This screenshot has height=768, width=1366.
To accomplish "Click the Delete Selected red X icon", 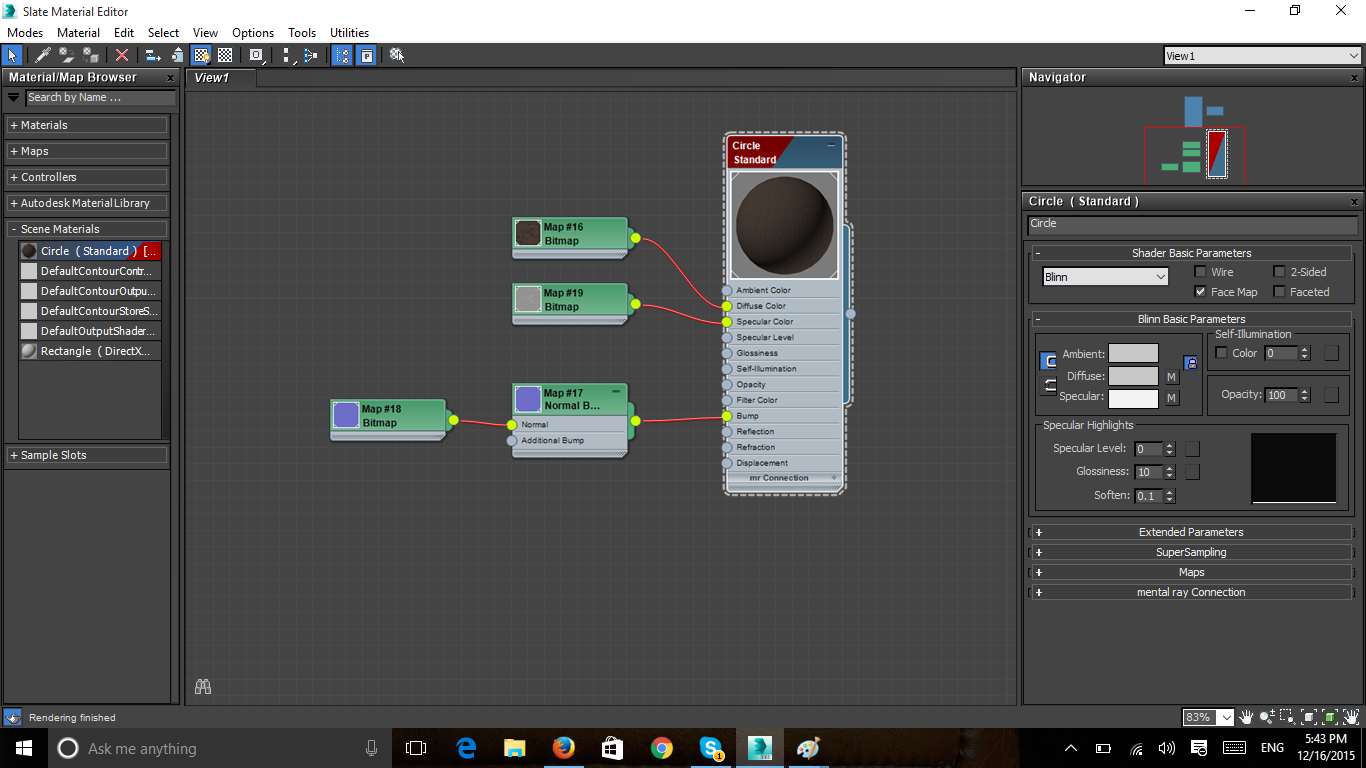I will 122,55.
